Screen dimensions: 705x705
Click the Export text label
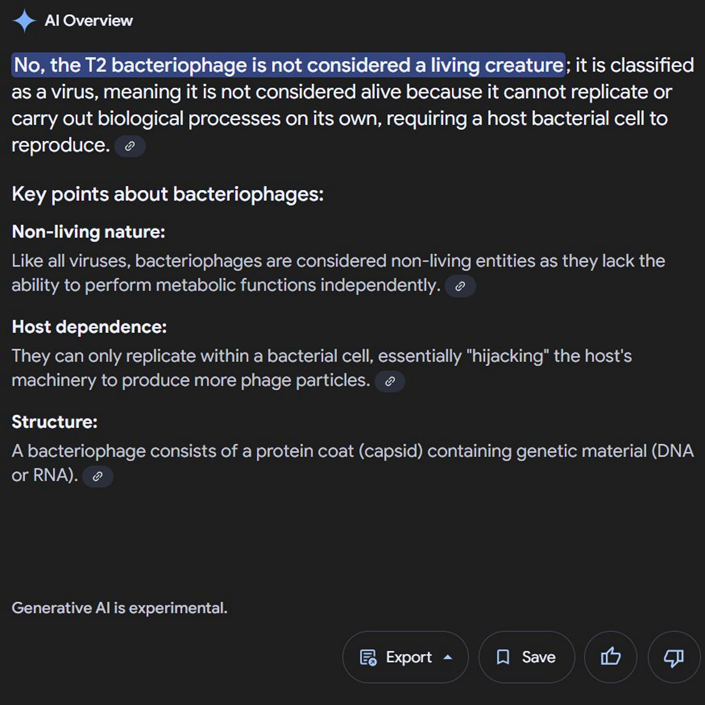[x=408, y=657]
